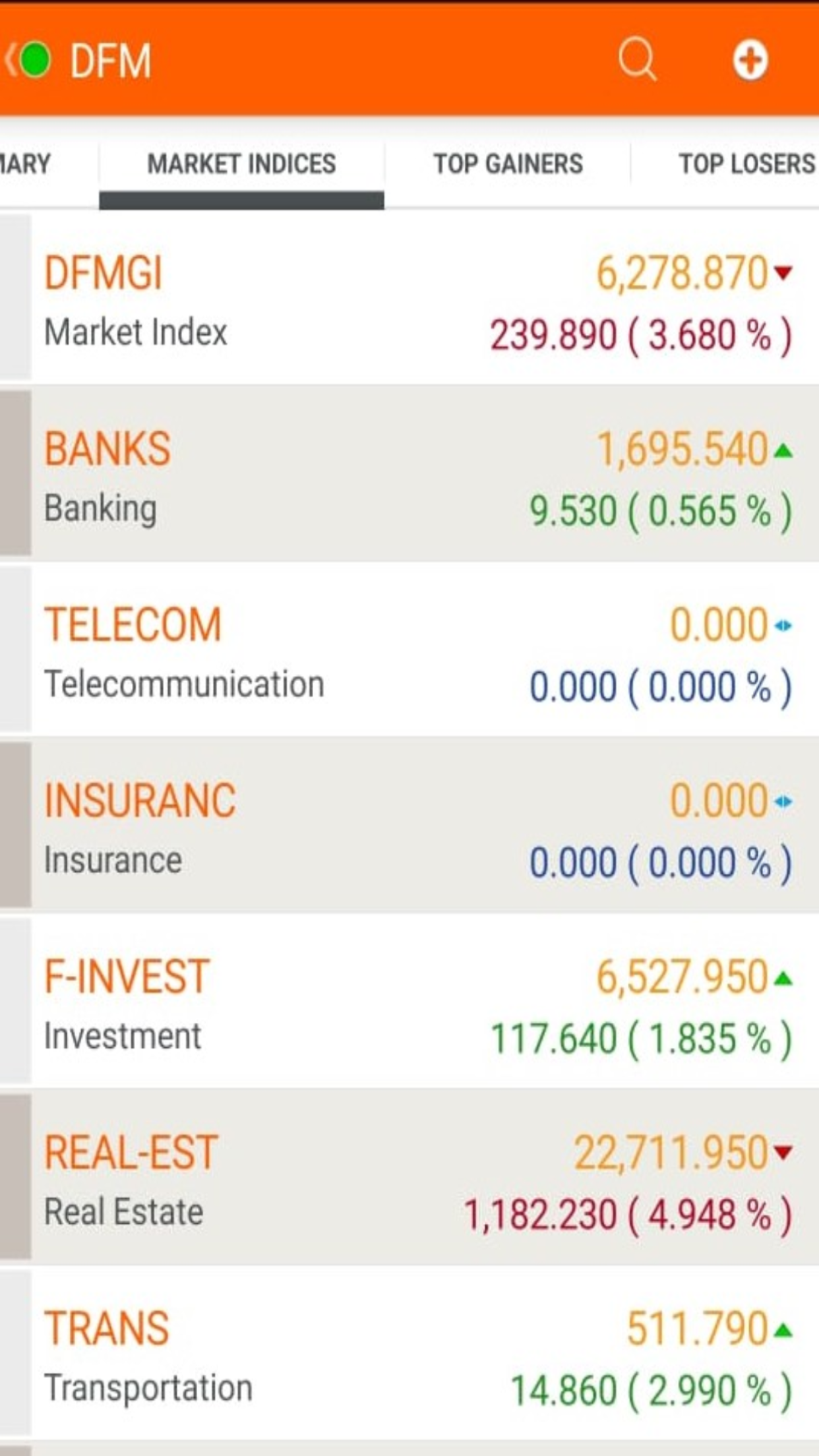Select the Market Indices tab
Screen dimensions: 819x1456
[241, 164]
